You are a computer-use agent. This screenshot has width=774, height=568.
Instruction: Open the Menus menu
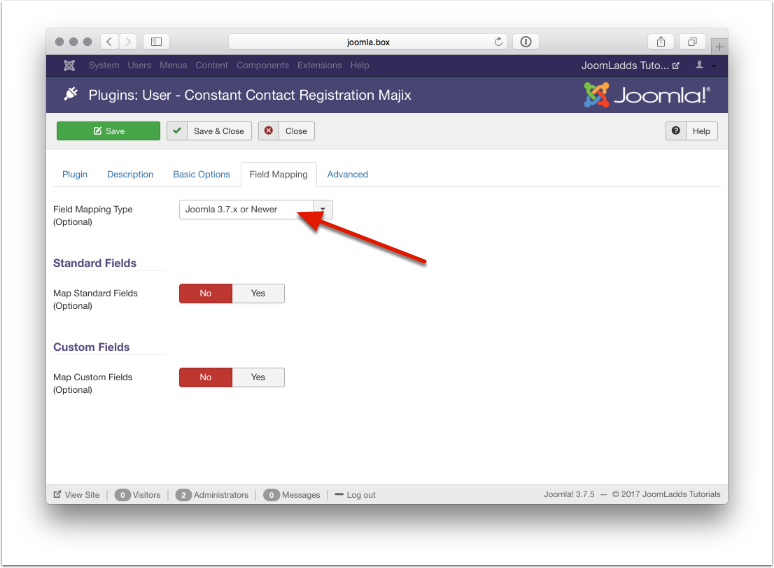point(173,65)
